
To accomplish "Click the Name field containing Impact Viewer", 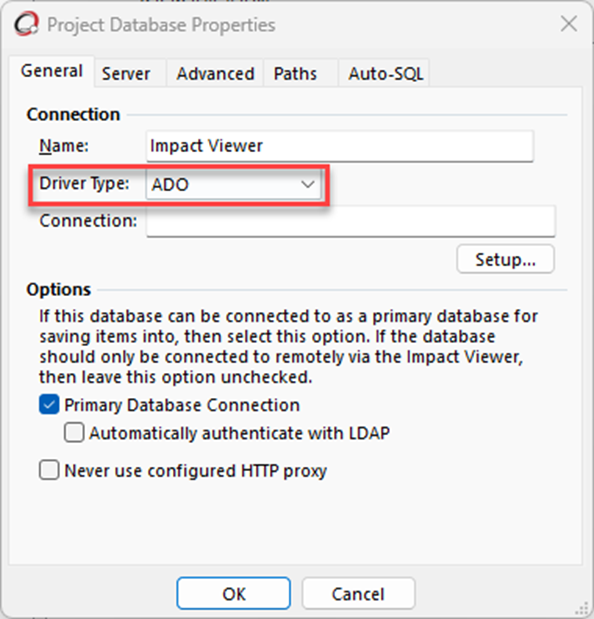I will (x=340, y=146).
